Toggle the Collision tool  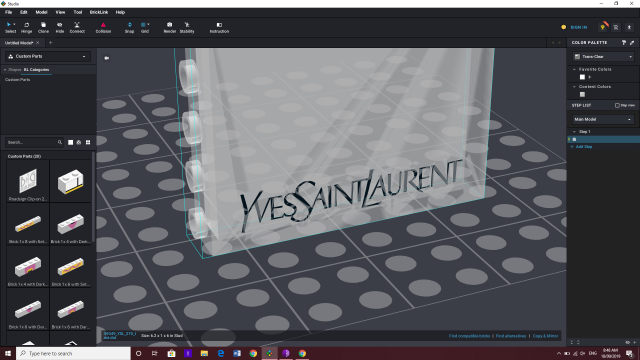coord(103,27)
